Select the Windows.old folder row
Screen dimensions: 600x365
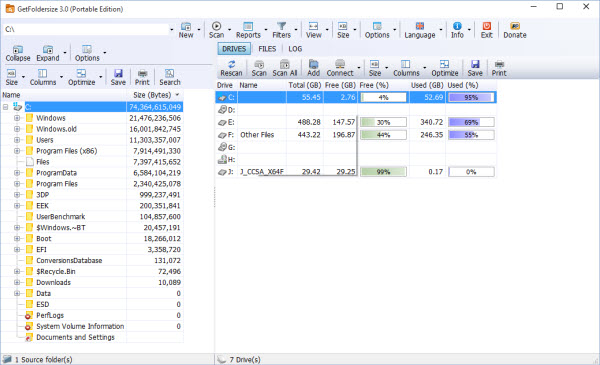tap(92, 129)
